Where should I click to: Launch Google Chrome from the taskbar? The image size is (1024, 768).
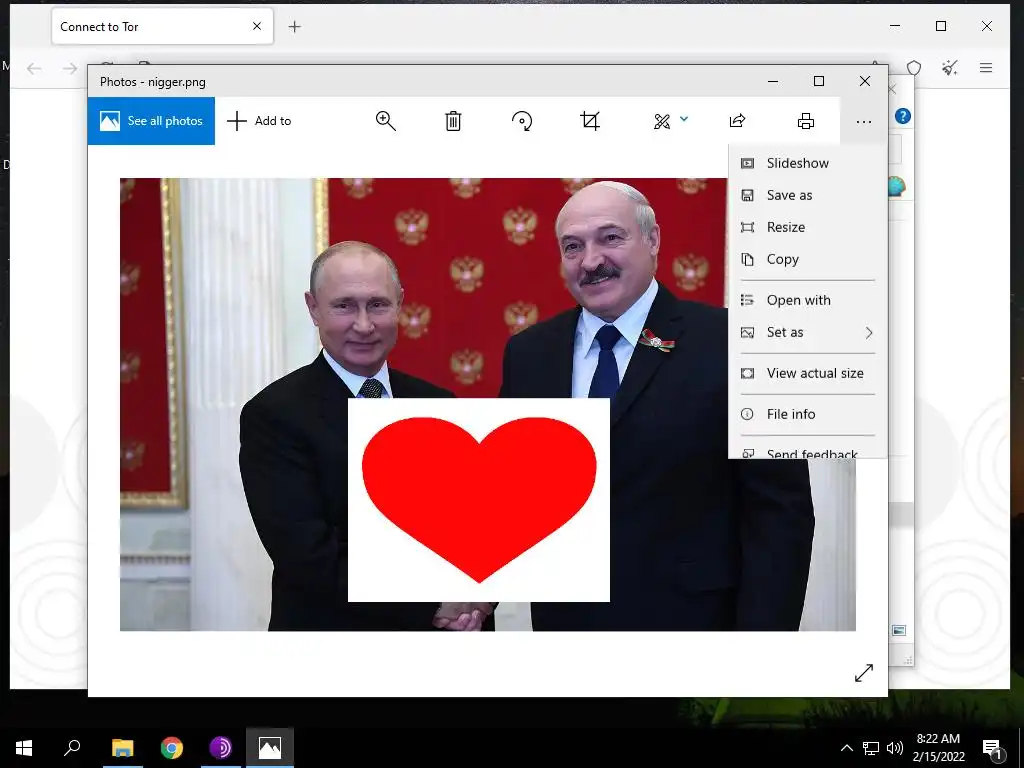tap(172, 748)
